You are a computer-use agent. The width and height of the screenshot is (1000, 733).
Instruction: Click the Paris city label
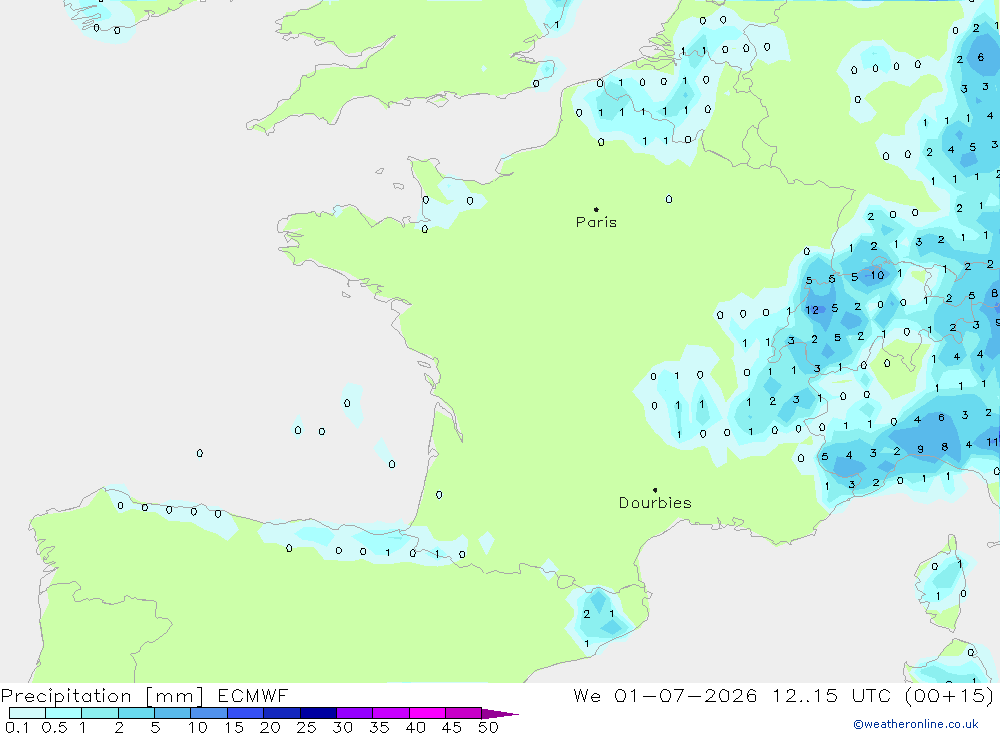pyautogui.click(x=596, y=222)
